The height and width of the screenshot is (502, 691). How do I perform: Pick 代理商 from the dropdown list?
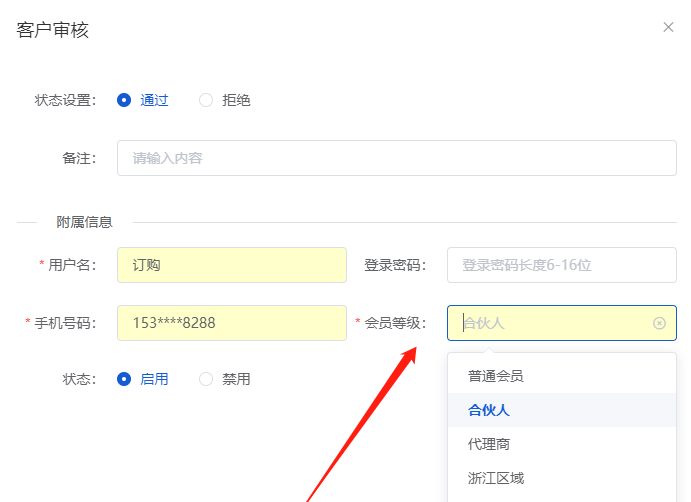489,444
